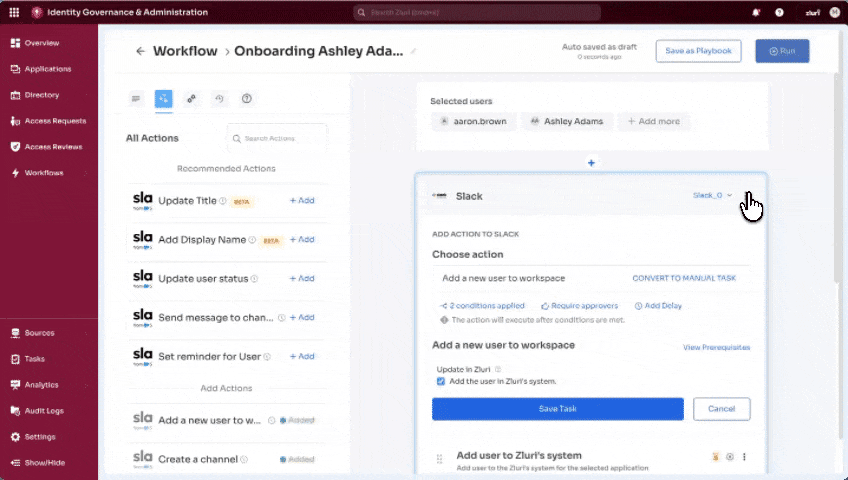Click info icon beside Update in Zluri
Viewport: 848px width, 480px height.
click(498, 370)
